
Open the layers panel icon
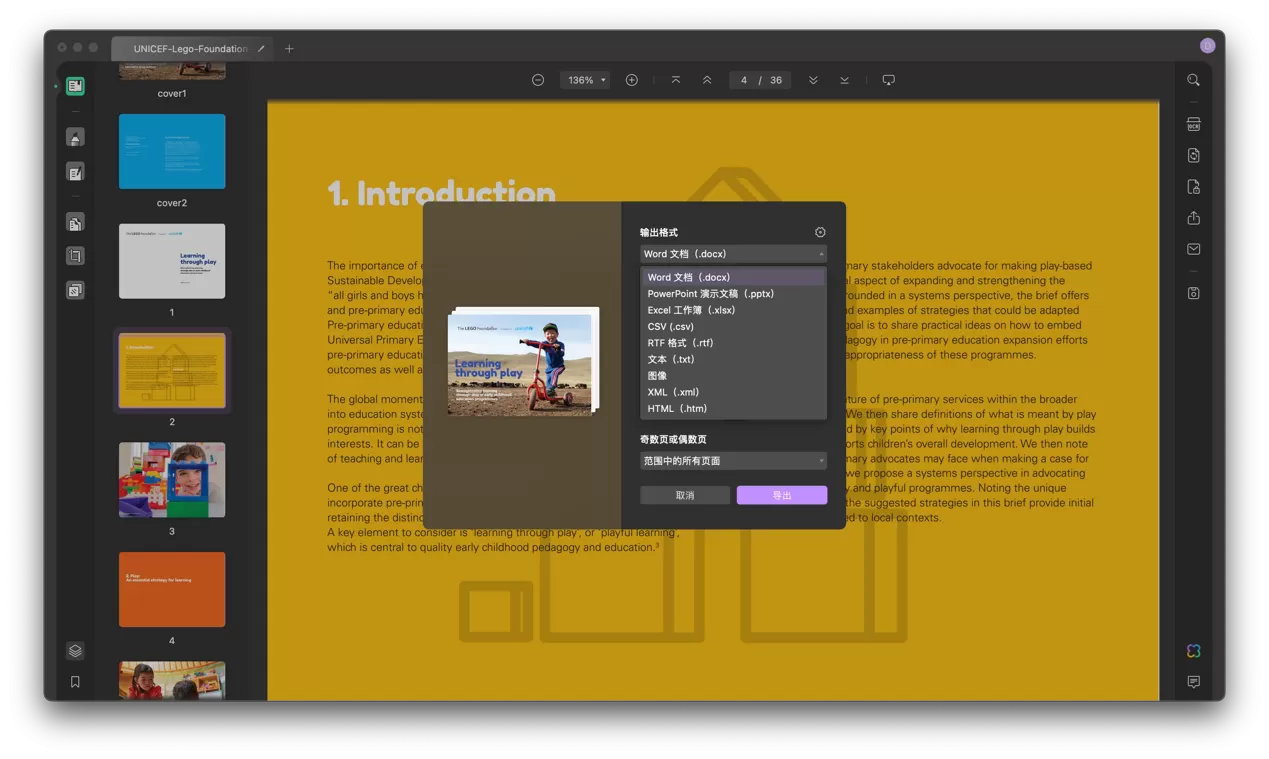[75, 651]
